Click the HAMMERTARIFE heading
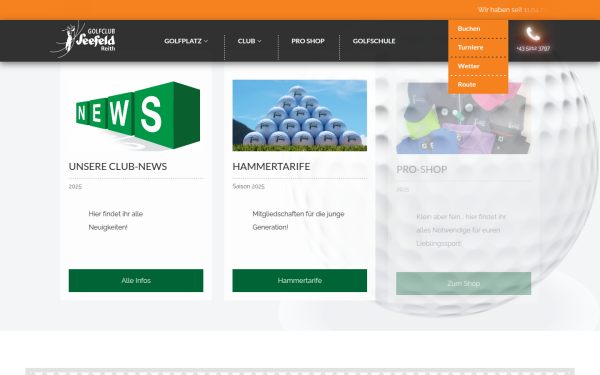600x375 pixels. 271,166
